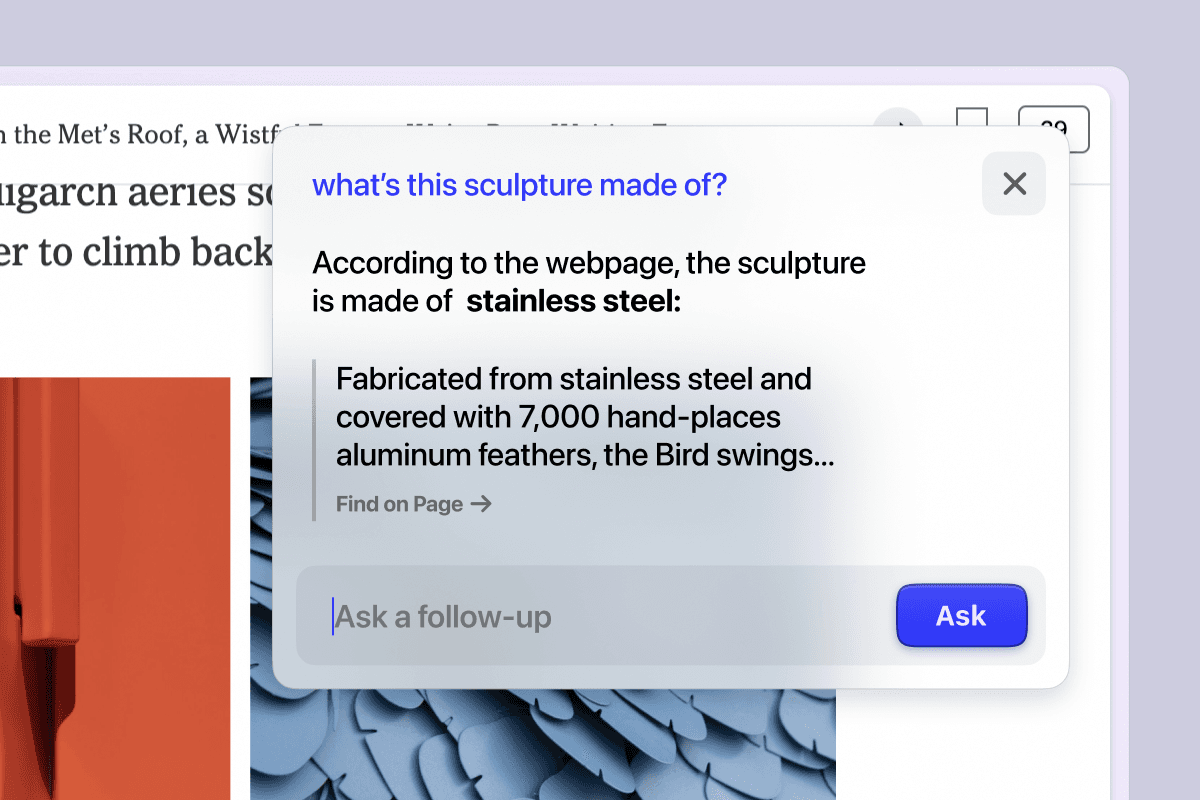Screen dimensions: 1200x800
Task: Click the 99 tab counter badge
Action: [x=1054, y=128]
